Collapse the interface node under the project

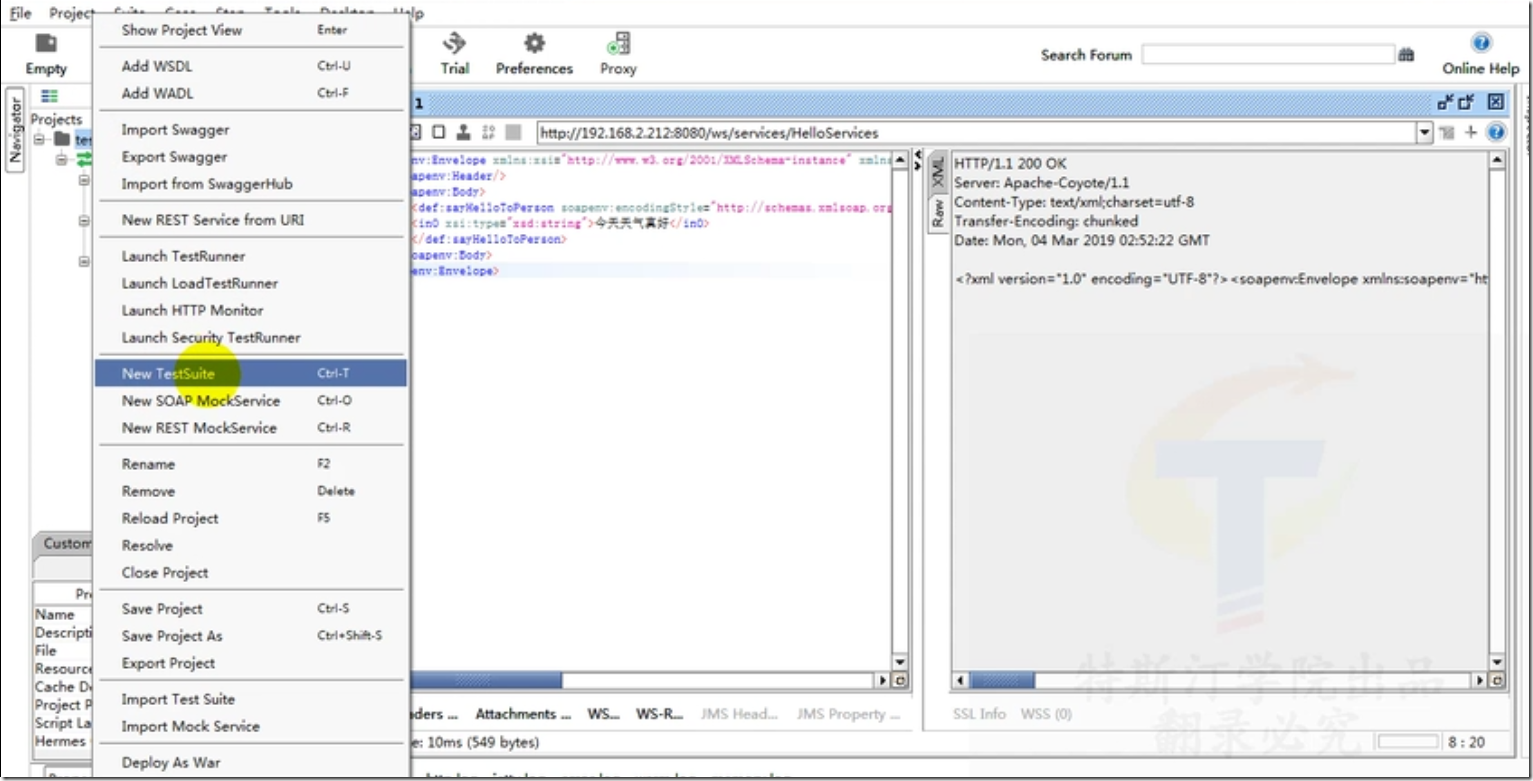(x=62, y=159)
